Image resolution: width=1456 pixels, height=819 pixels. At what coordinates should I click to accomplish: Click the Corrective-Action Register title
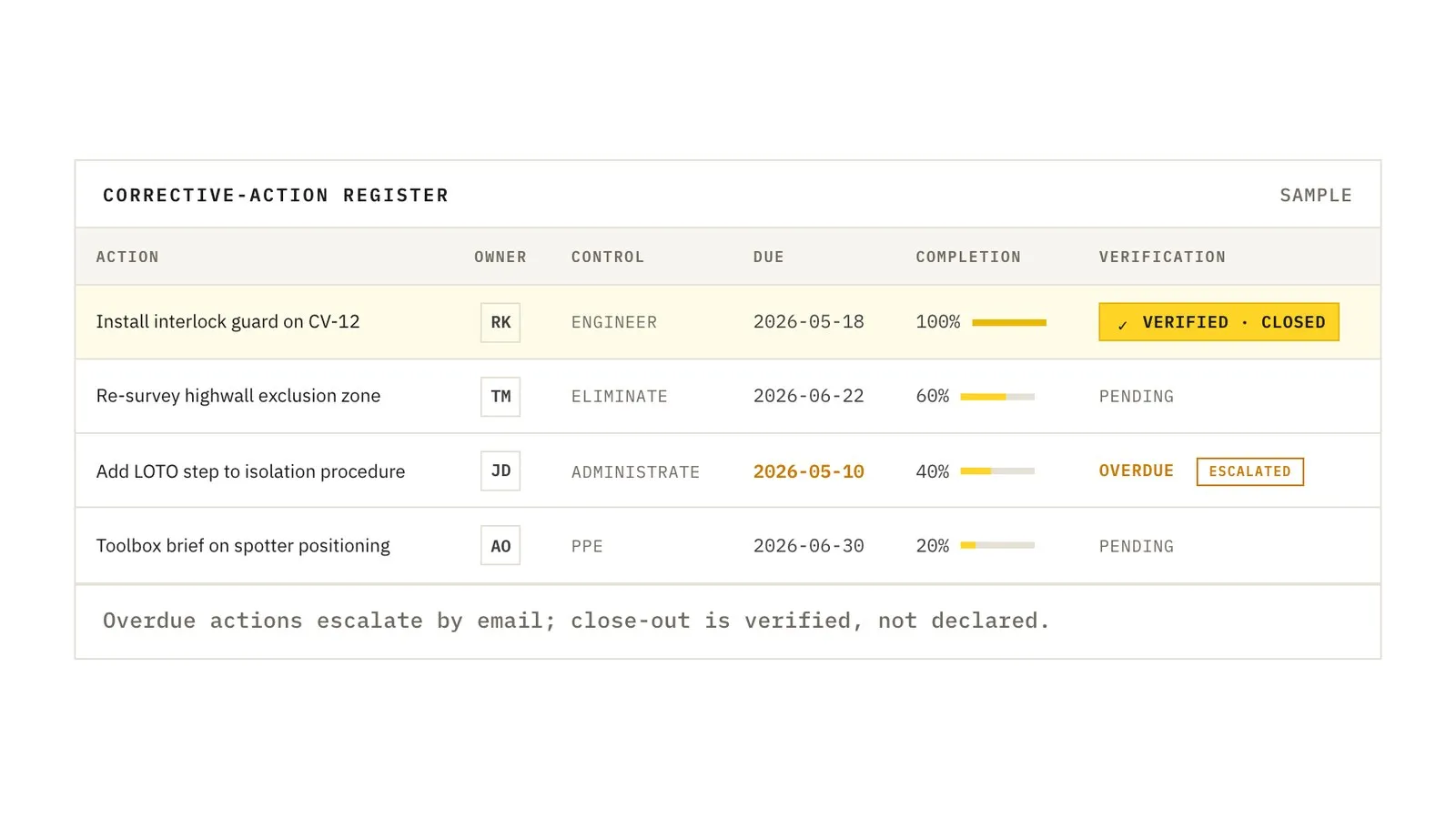(276, 195)
